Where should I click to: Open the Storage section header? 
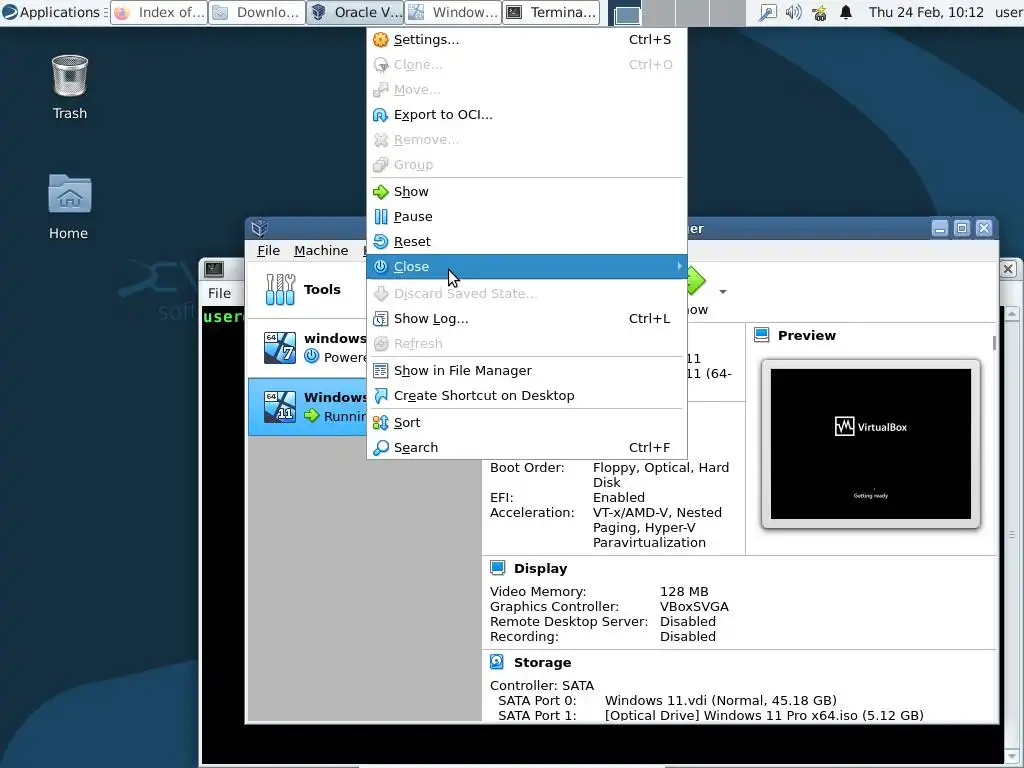[542, 663]
